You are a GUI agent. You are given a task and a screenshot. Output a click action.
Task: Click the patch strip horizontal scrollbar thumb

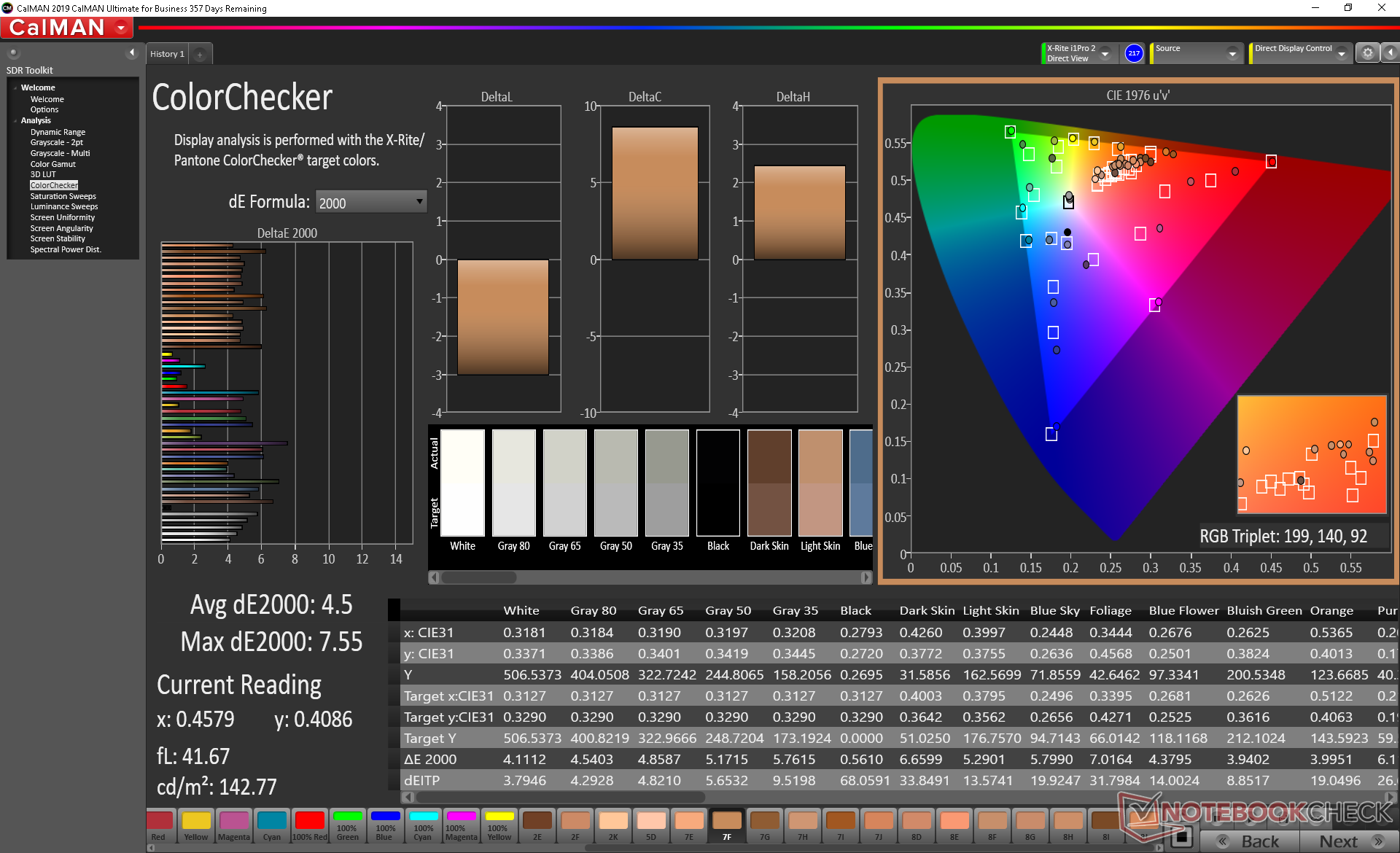(479, 577)
